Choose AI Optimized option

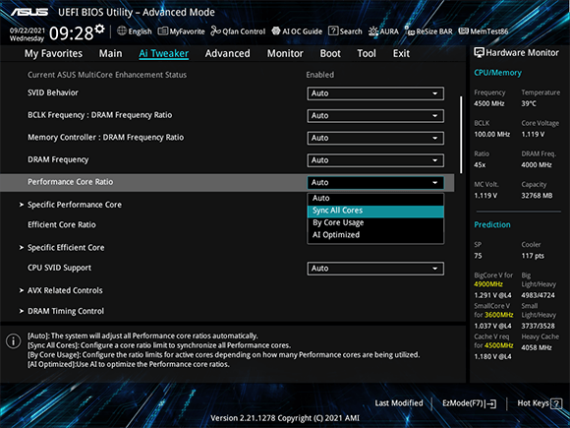375,235
